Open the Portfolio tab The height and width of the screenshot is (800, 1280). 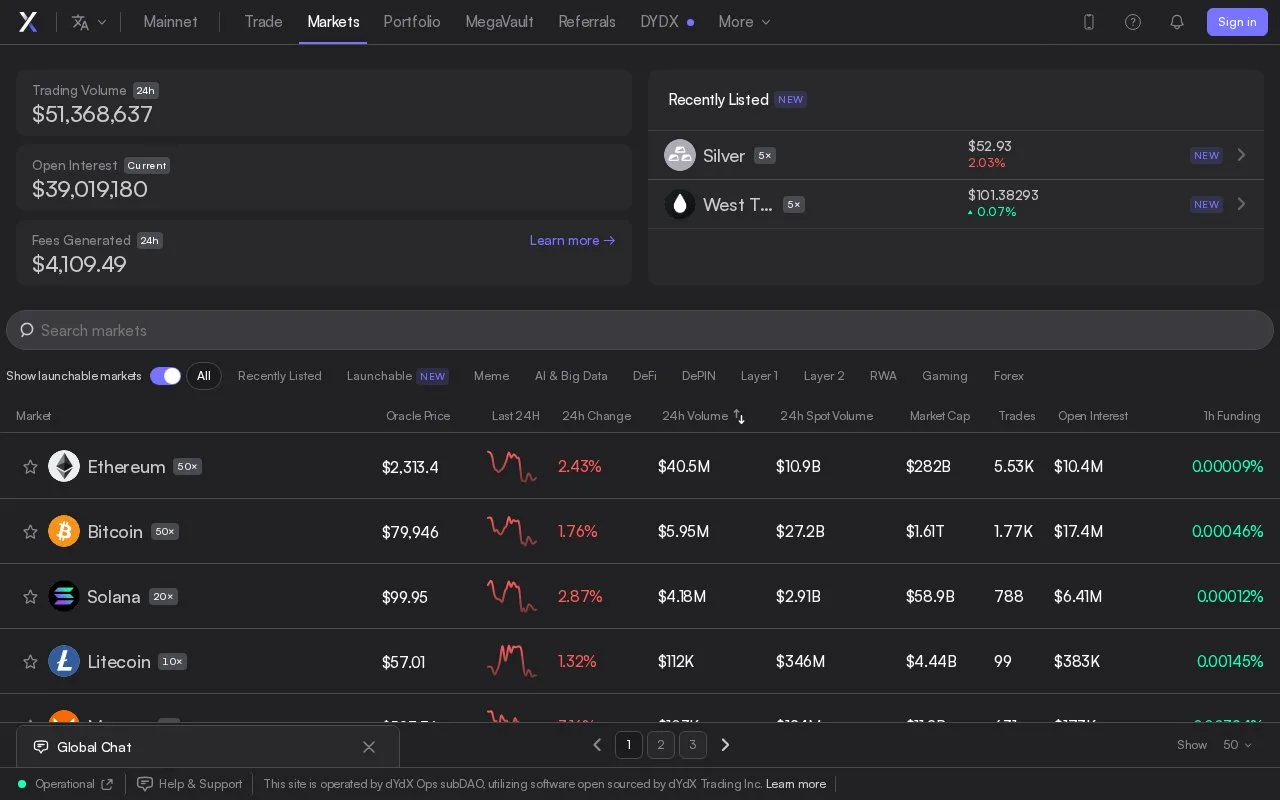pyautogui.click(x=412, y=22)
